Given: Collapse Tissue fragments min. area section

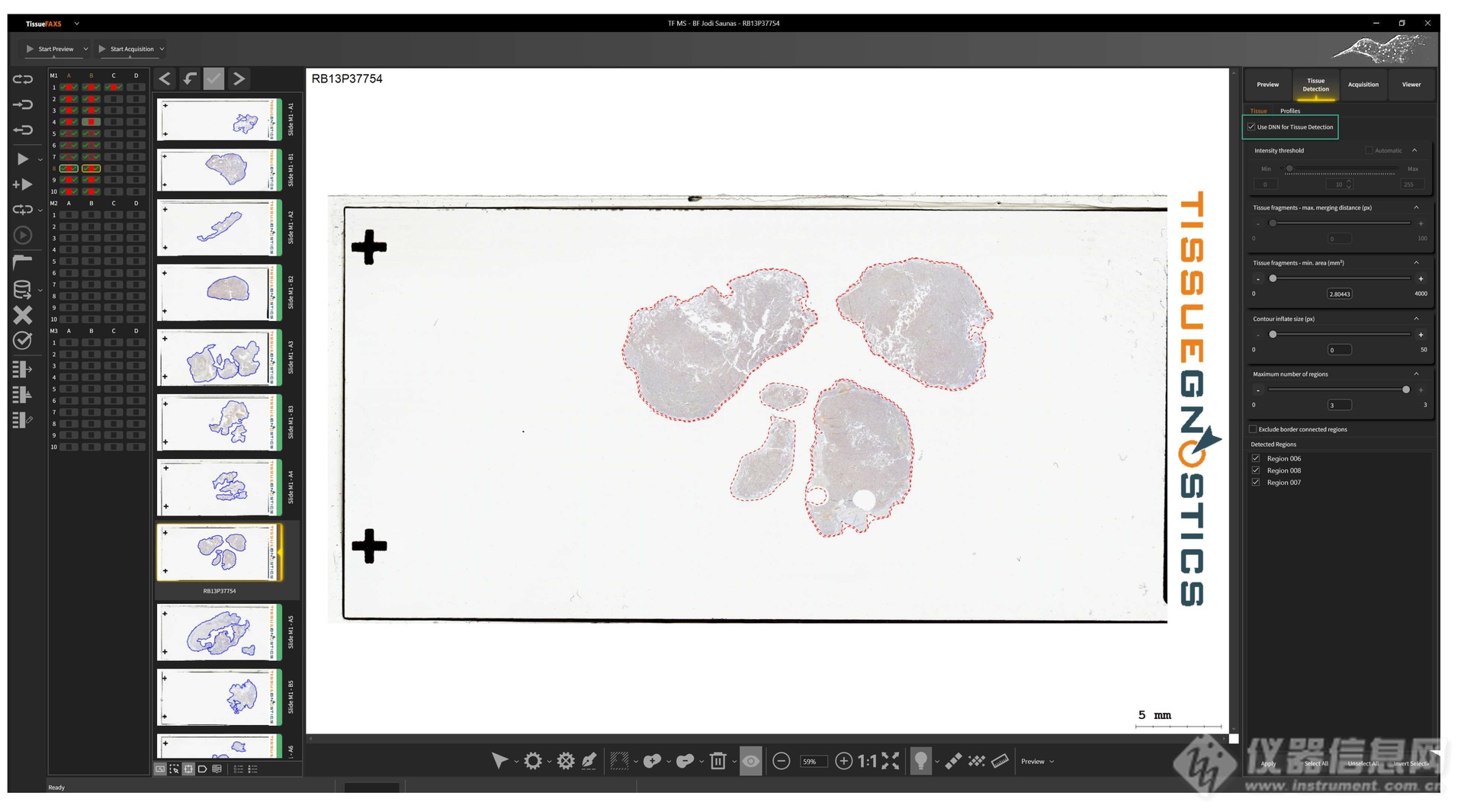Looking at the screenshot, I should click(1417, 263).
